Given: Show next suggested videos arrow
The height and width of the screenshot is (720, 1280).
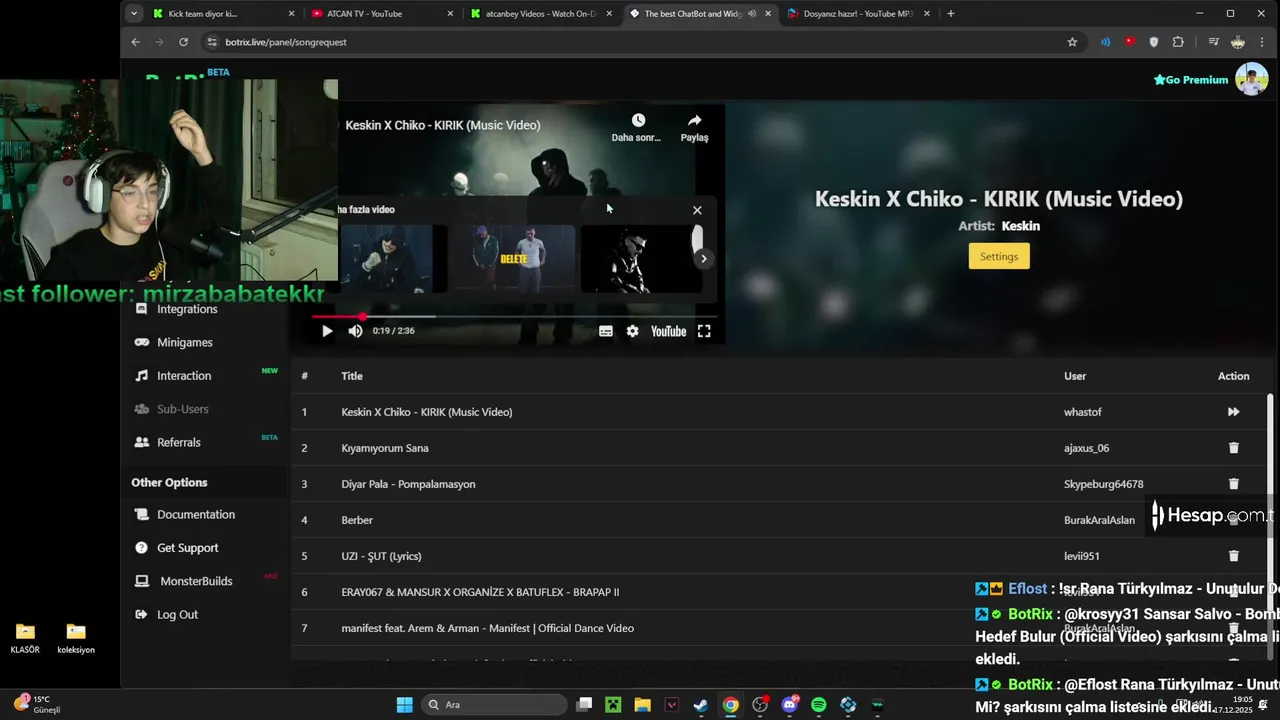Looking at the screenshot, I should (x=703, y=259).
